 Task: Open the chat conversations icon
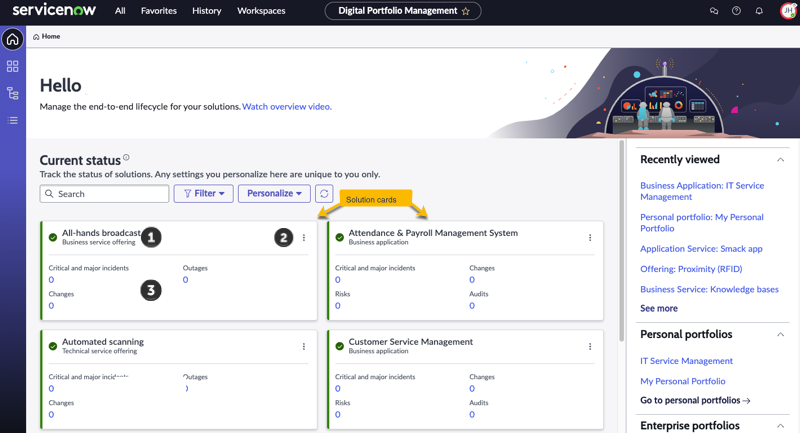[714, 11]
